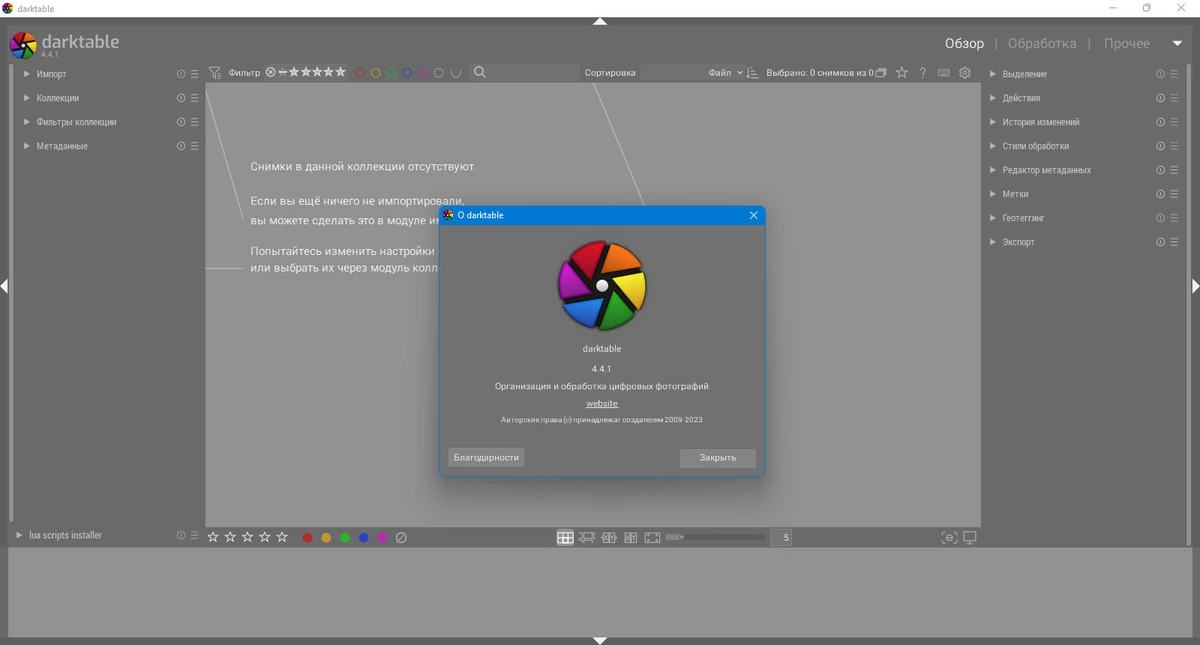Apply red color label in bottom bar

[x=307, y=538]
